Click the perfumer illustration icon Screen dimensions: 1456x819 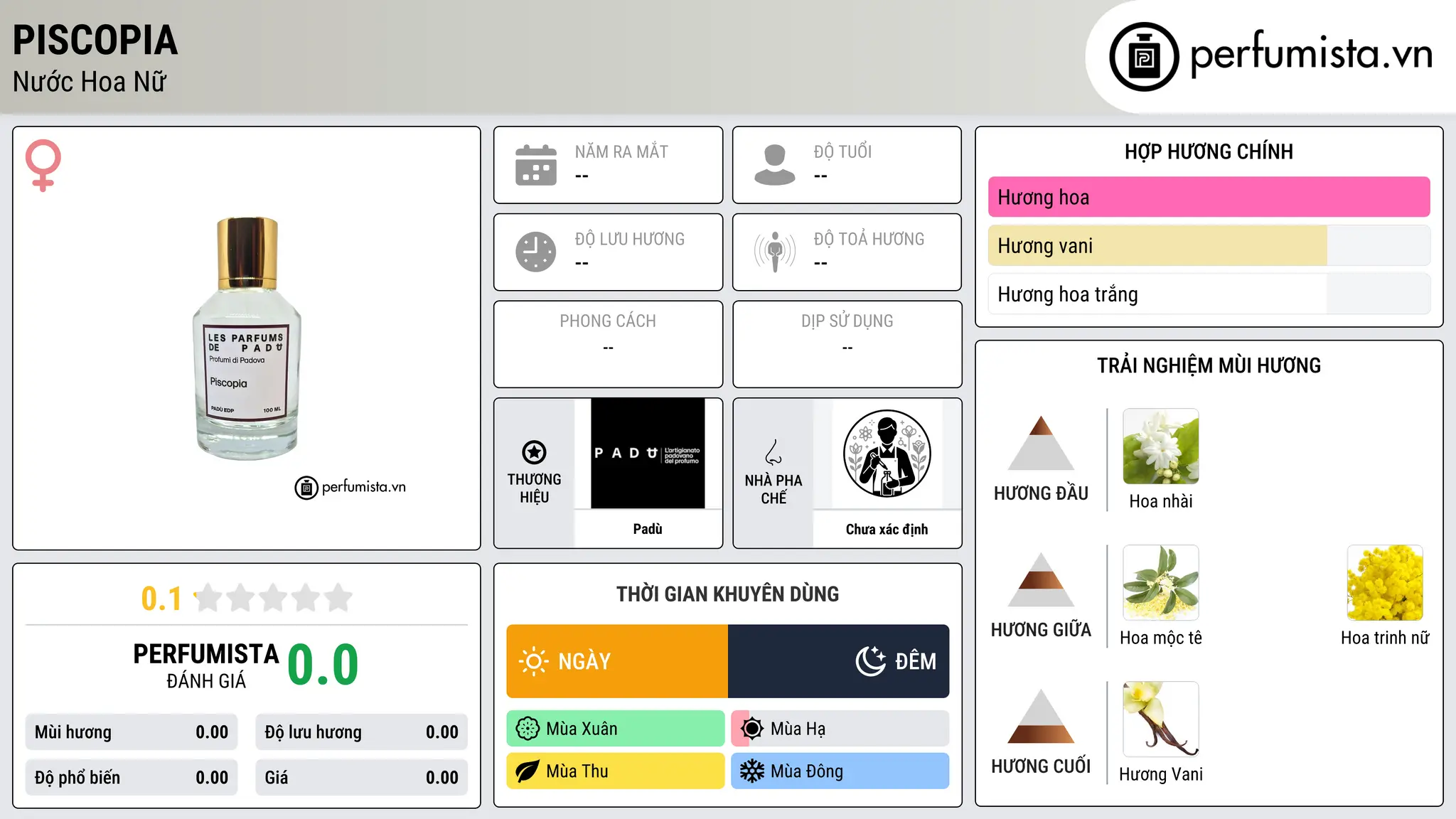coord(887,454)
